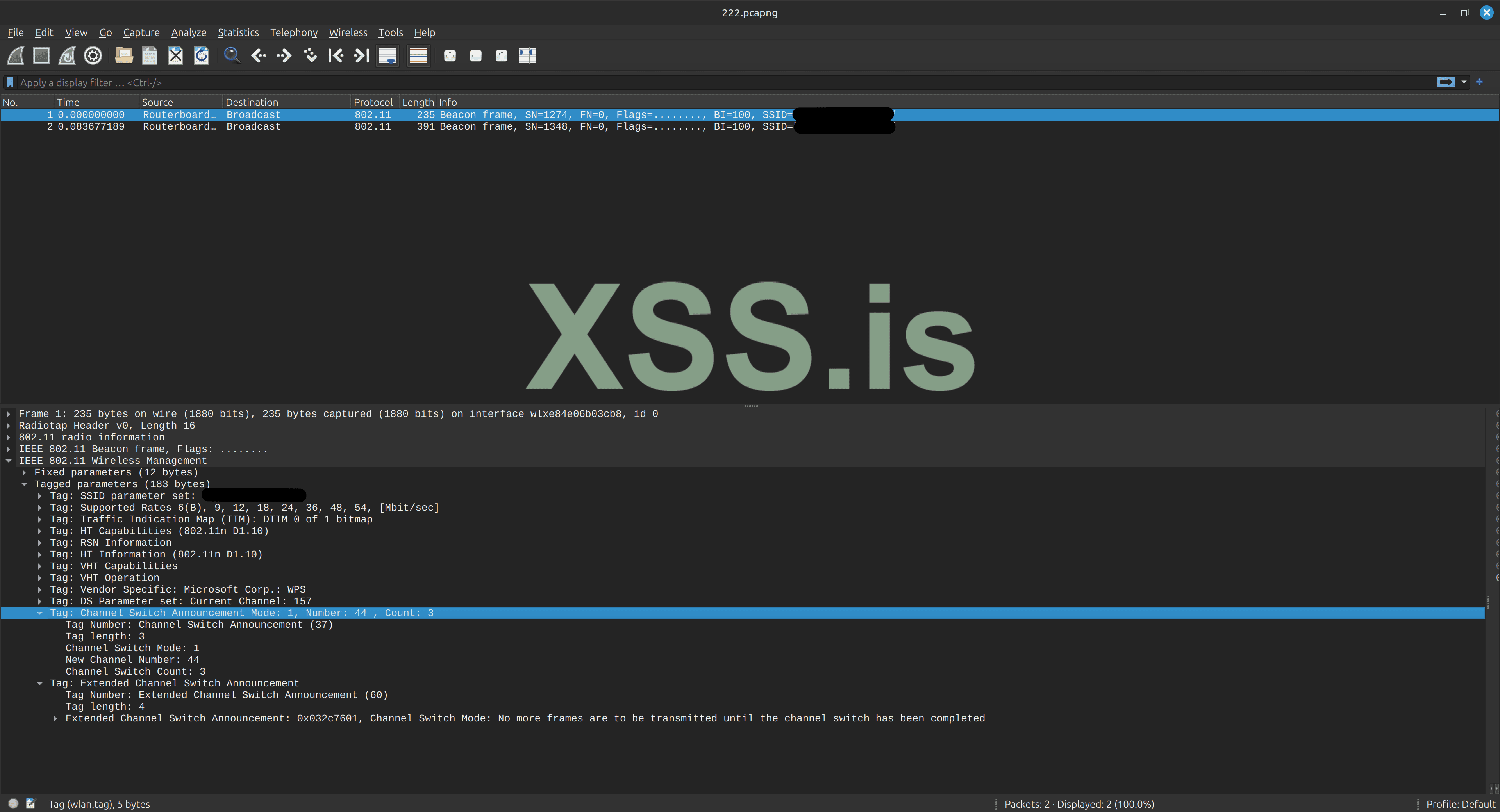The image size is (1500, 812).
Task: Click the open capture file folder icon
Action: coord(123,56)
